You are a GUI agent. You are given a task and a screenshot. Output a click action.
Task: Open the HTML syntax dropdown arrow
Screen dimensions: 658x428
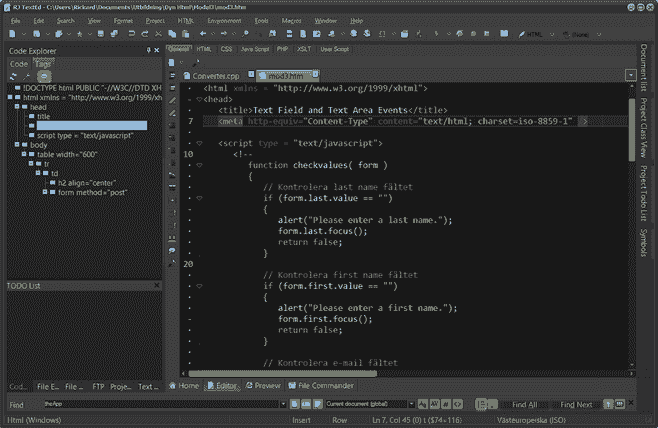pyautogui.click(x=552, y=34)
